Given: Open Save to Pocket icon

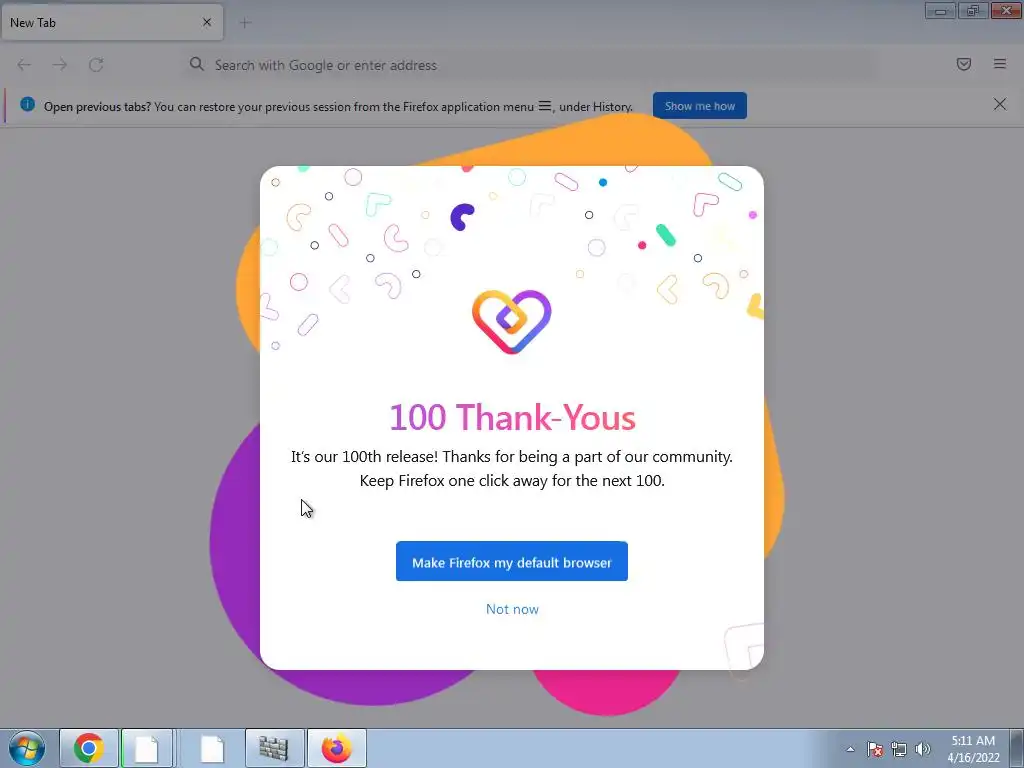Looking at the screenshot, I should pos(963,64).
